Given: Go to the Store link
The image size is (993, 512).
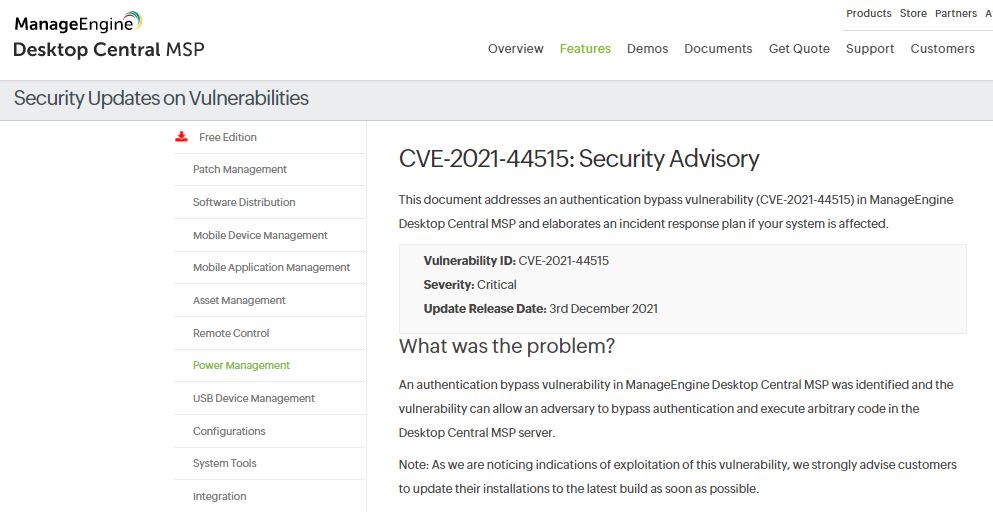Looking at the screenshot, I should coord(913,13).
